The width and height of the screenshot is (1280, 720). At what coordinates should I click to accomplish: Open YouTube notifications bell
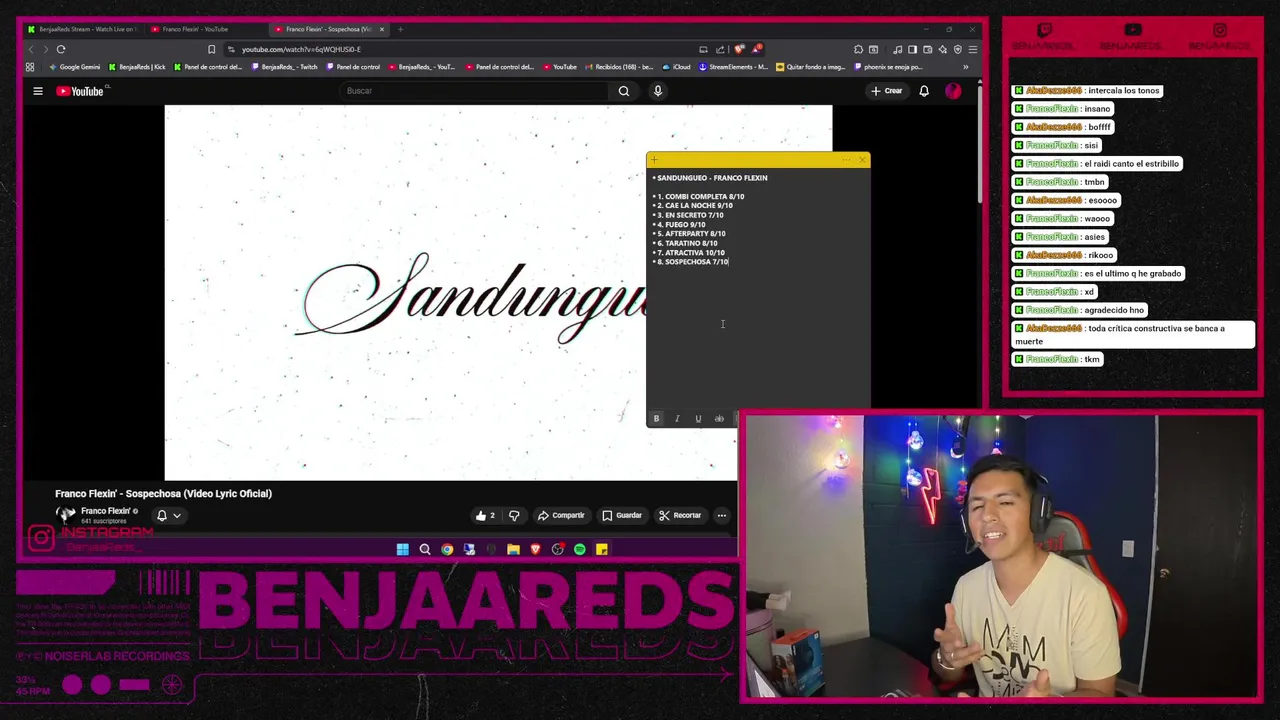point(924,91)
